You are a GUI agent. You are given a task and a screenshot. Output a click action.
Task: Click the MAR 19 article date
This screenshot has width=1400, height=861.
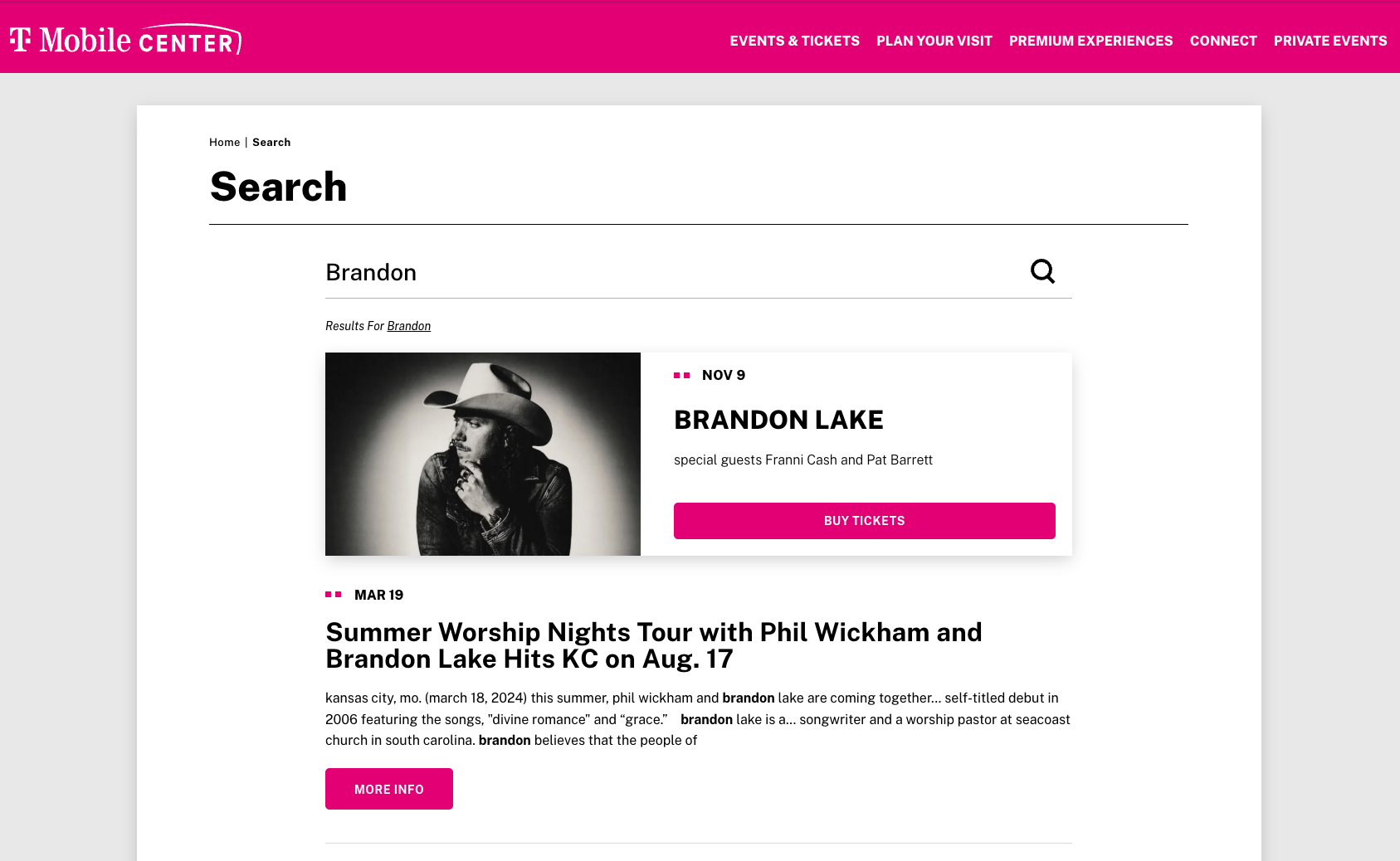click(378, 595)
